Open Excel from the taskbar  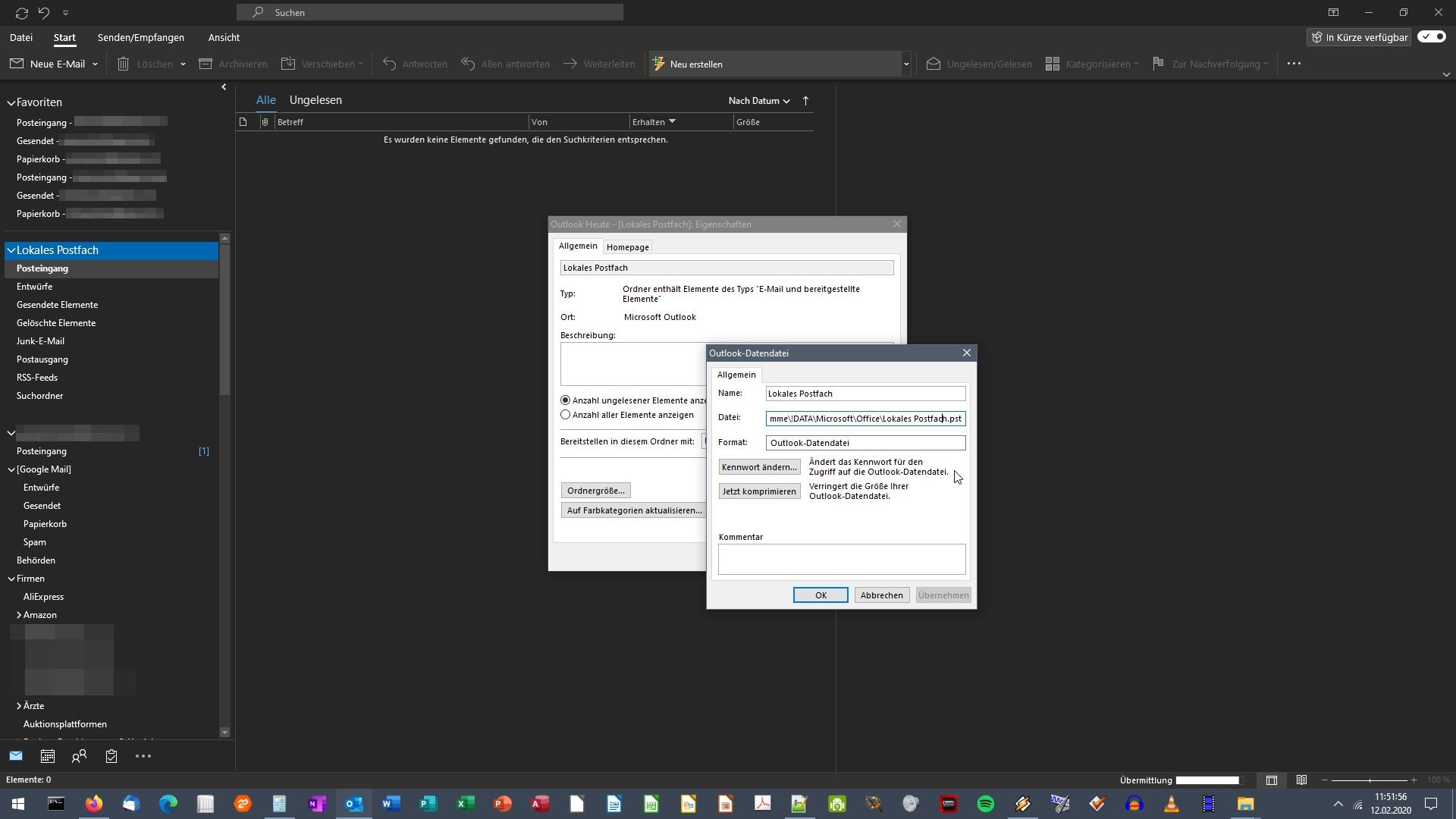pyautogui.click(x=466, y=804)
